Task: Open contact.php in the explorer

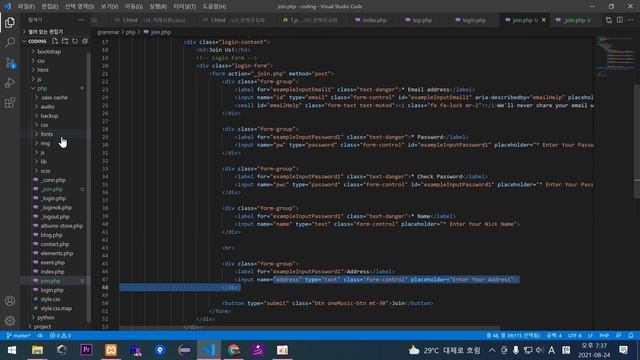Action: click(x=55, y=244)
